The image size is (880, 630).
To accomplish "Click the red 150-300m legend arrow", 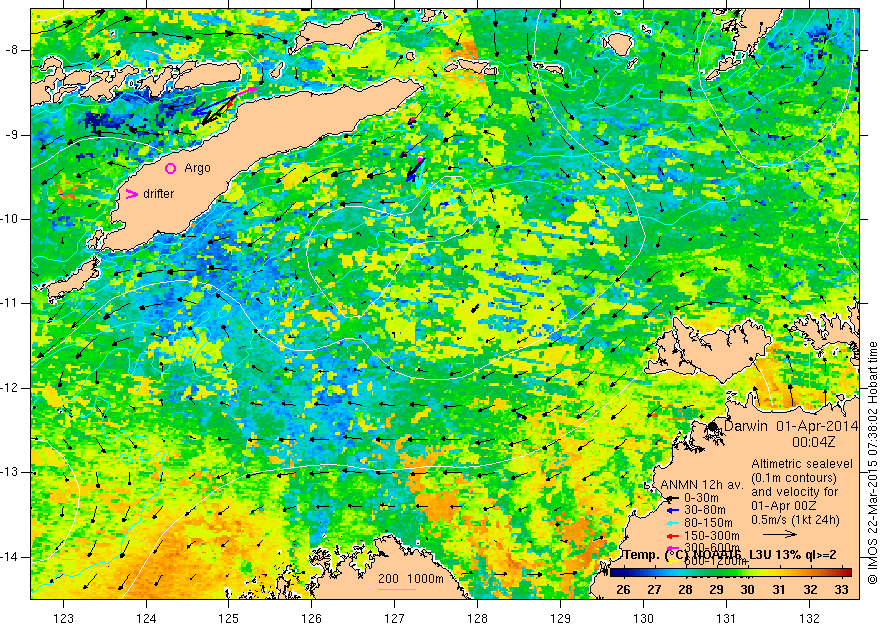I will click(671, 536).
